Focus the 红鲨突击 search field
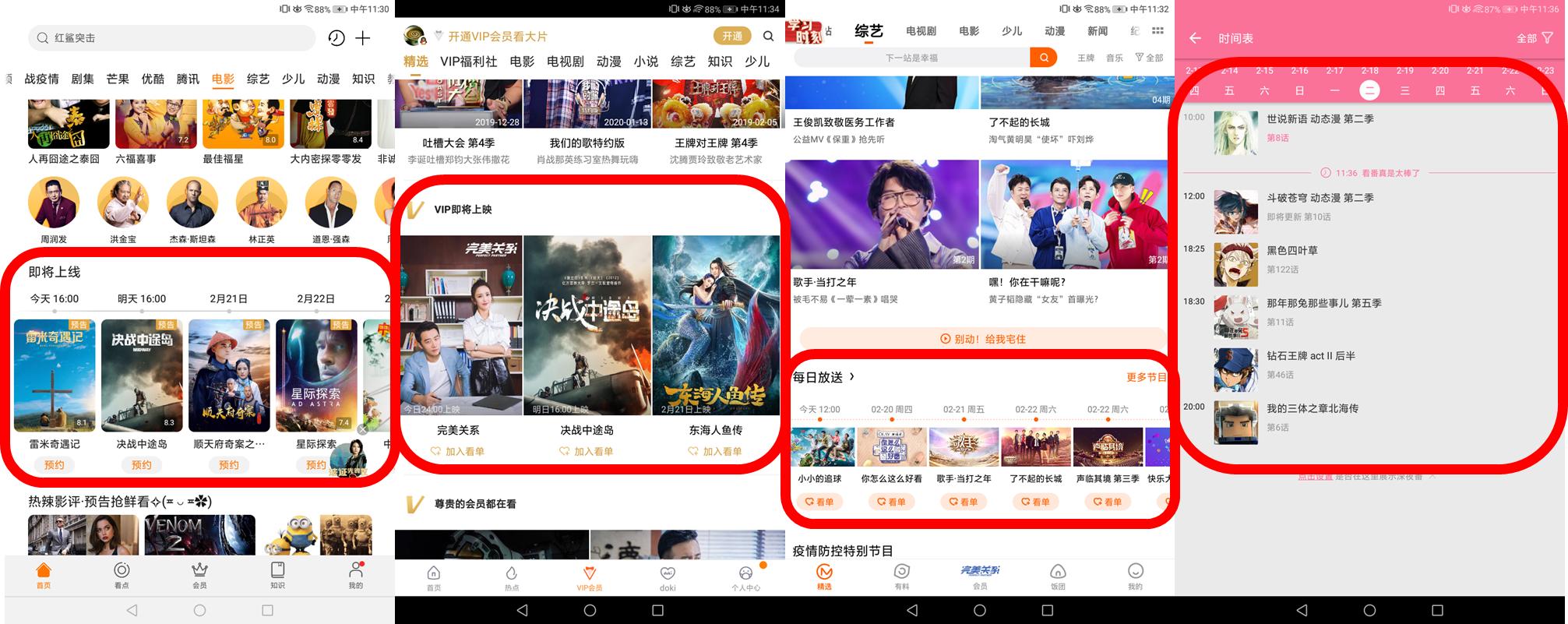Image resolution: width=1568 pixels, height=624 pixels. (x=172, y=38)
